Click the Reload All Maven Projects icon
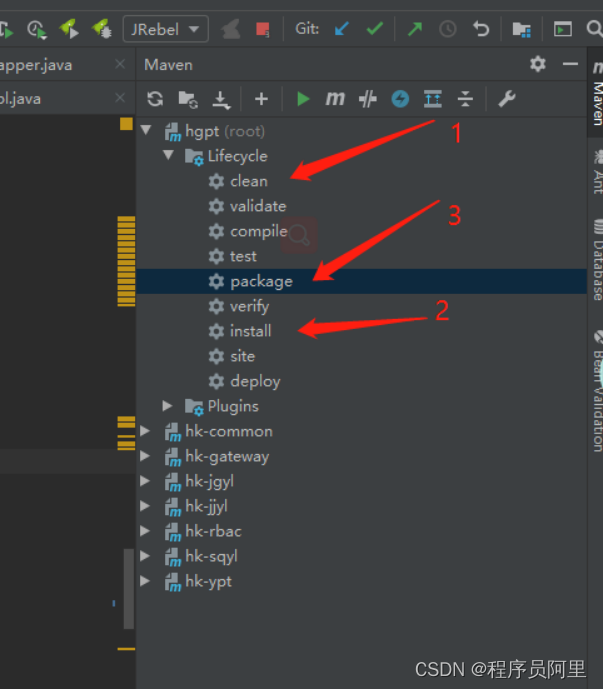603x689 pixels. 155,99
